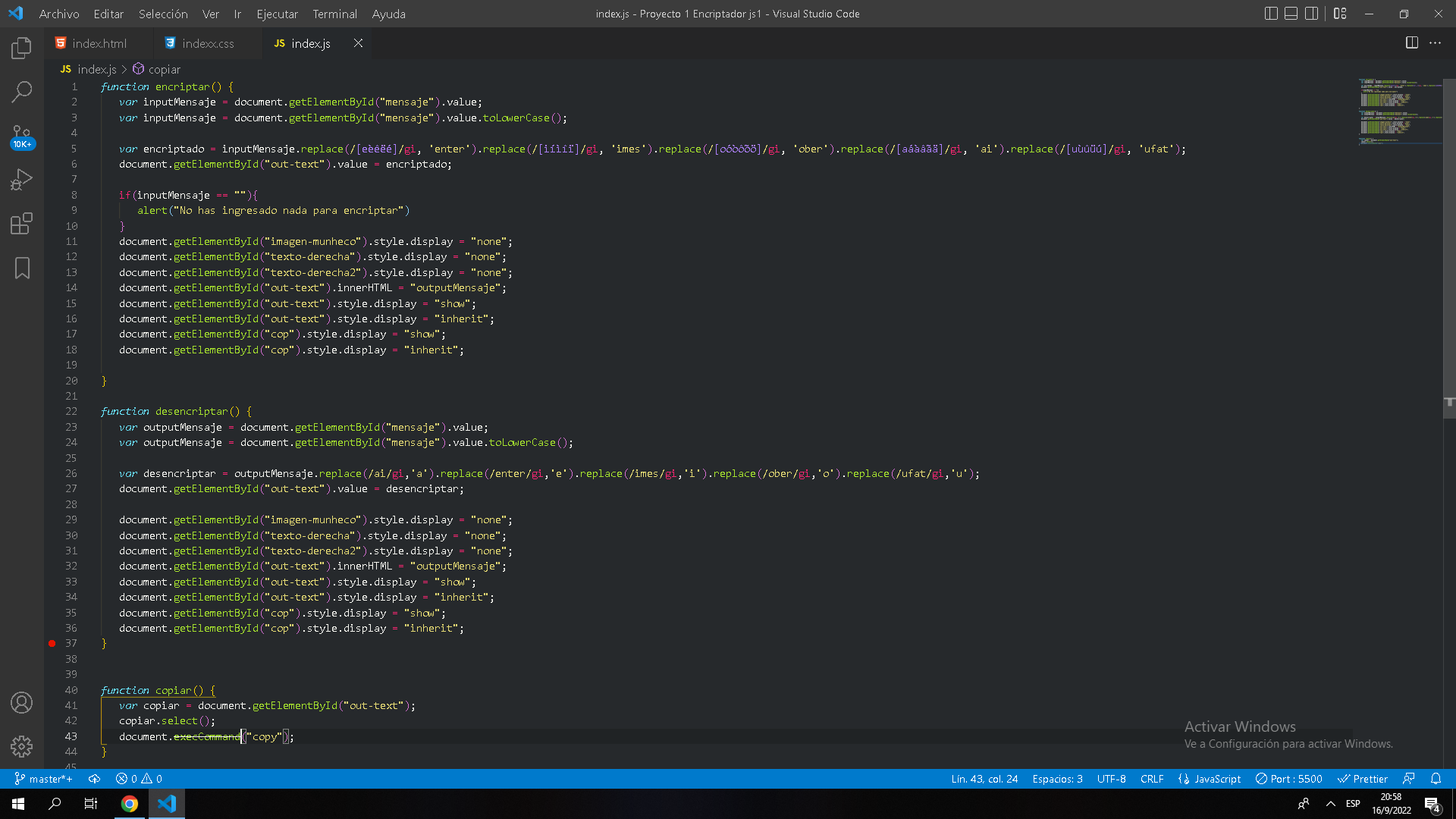Open Google Chrome from the taskbar

pyautogui.click(x=130, y=804)
